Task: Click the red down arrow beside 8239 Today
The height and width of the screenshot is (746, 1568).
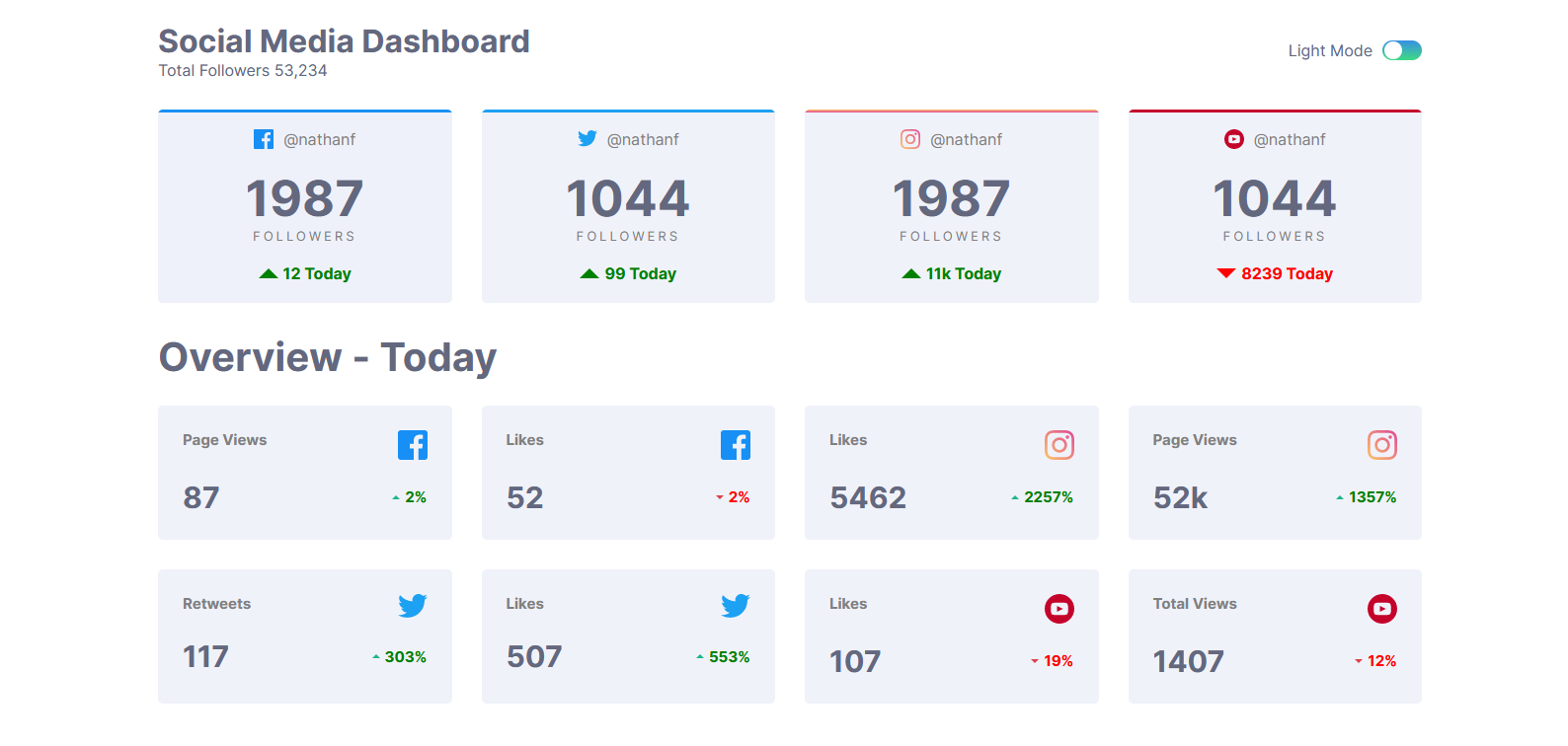Action: point(1224,273)
